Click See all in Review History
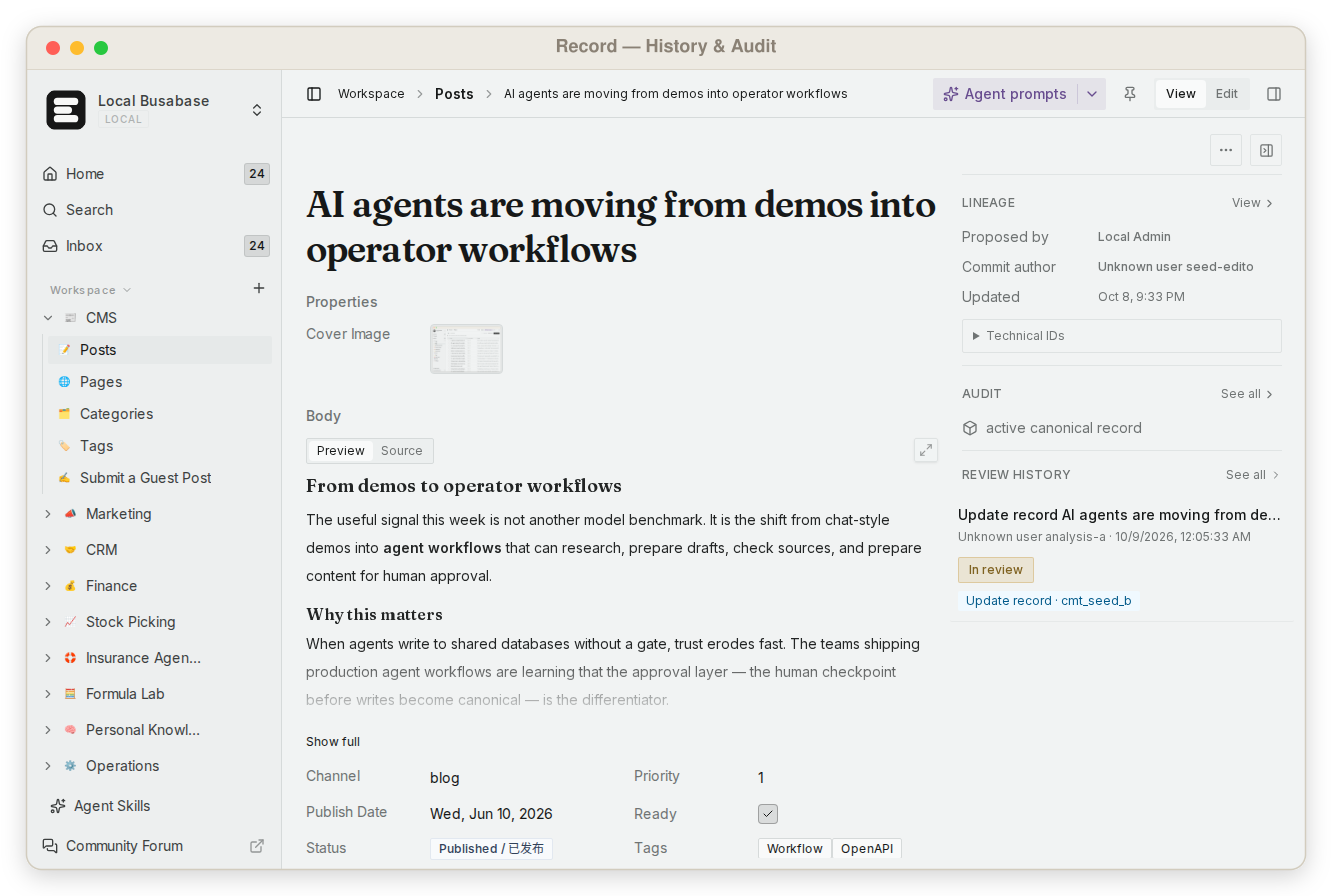Image resolution: width=1332 pixels, height=896 pixels. coord(1252,475)
